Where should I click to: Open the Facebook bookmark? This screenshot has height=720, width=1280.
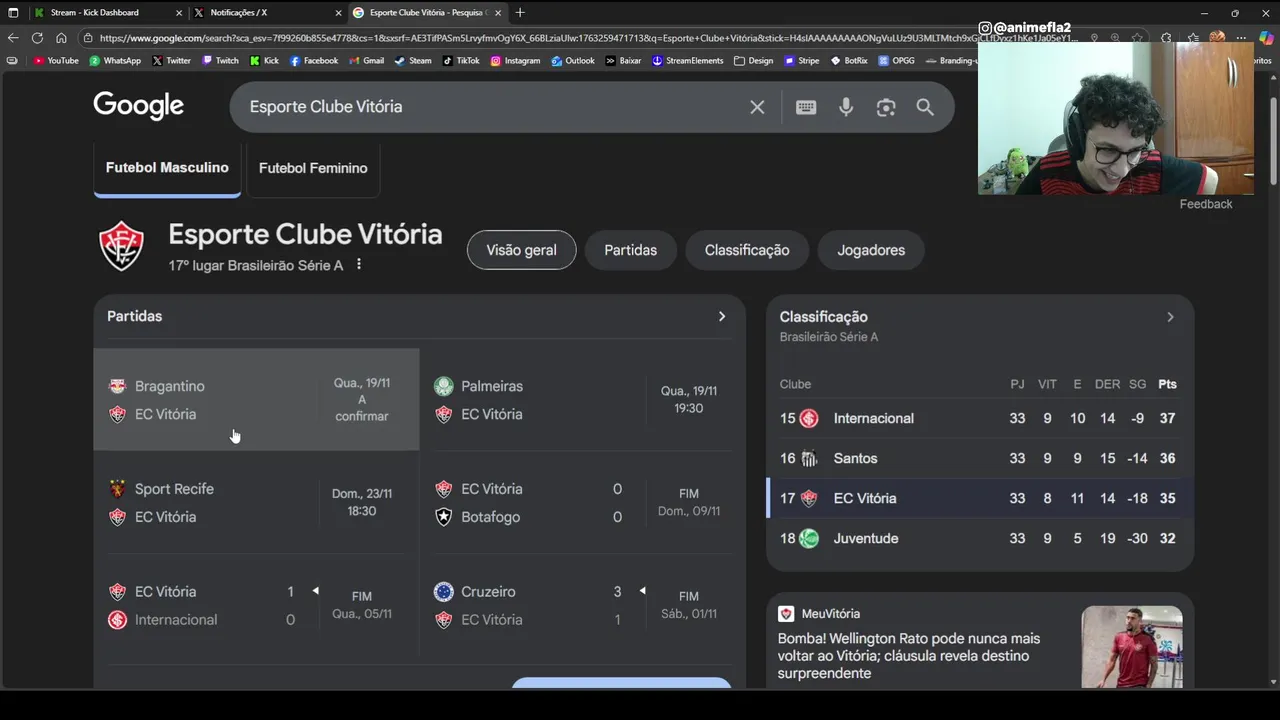pyautogui.click(x=314, y=60)
